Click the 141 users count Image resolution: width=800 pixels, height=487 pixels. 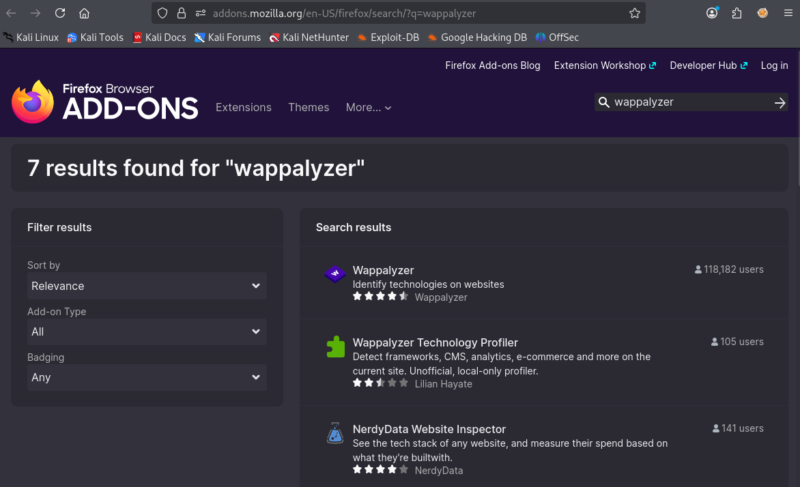[x=738, y=428]
